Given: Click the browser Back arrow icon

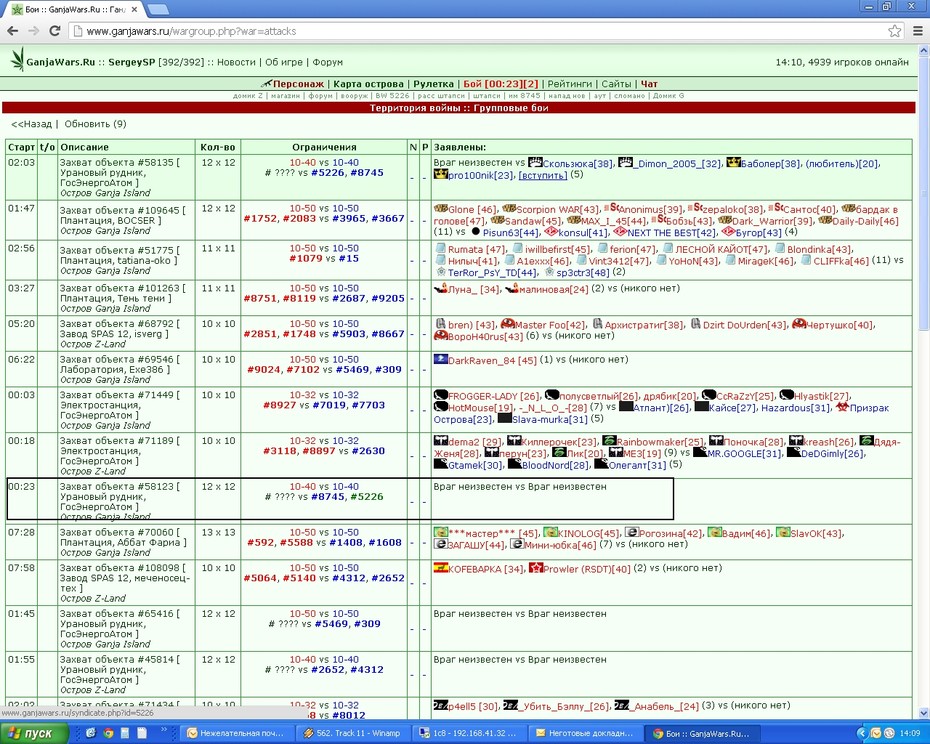Looking at the screenshot, I should 12,31.
